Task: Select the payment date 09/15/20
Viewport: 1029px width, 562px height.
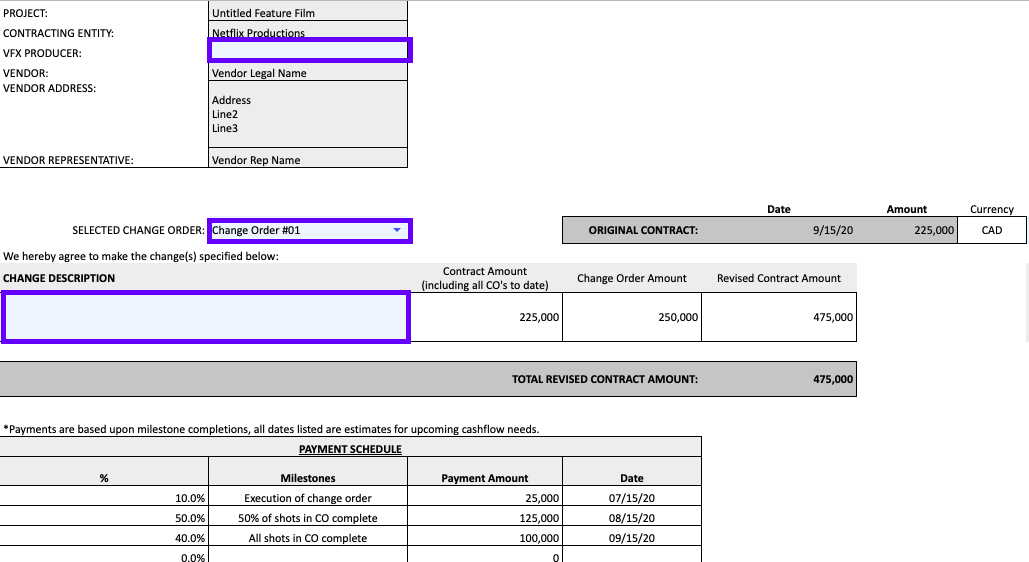Action: [x=632, y=538]
